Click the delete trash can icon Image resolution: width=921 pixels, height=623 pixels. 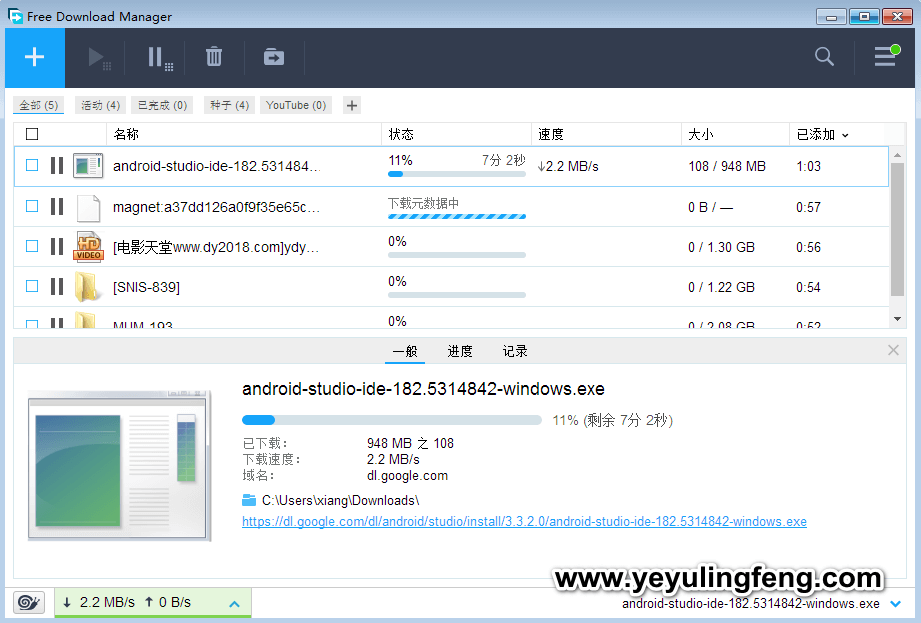coord(214,57)
